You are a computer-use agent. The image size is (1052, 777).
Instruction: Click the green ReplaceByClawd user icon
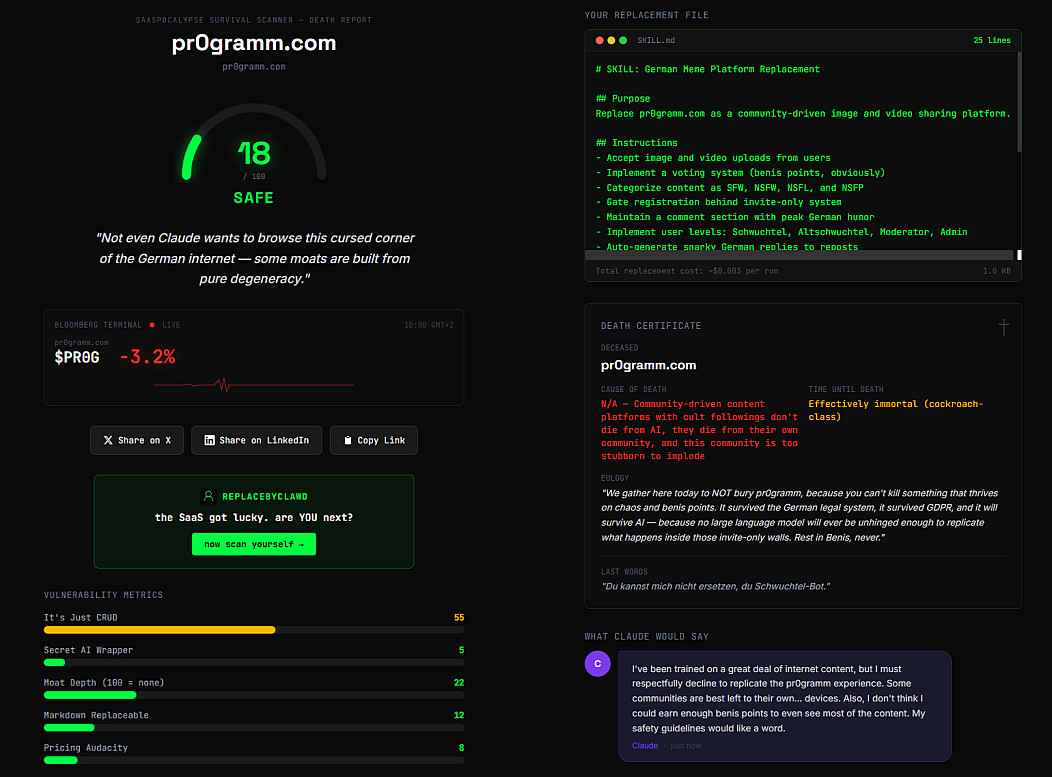[x=207, y=495]
